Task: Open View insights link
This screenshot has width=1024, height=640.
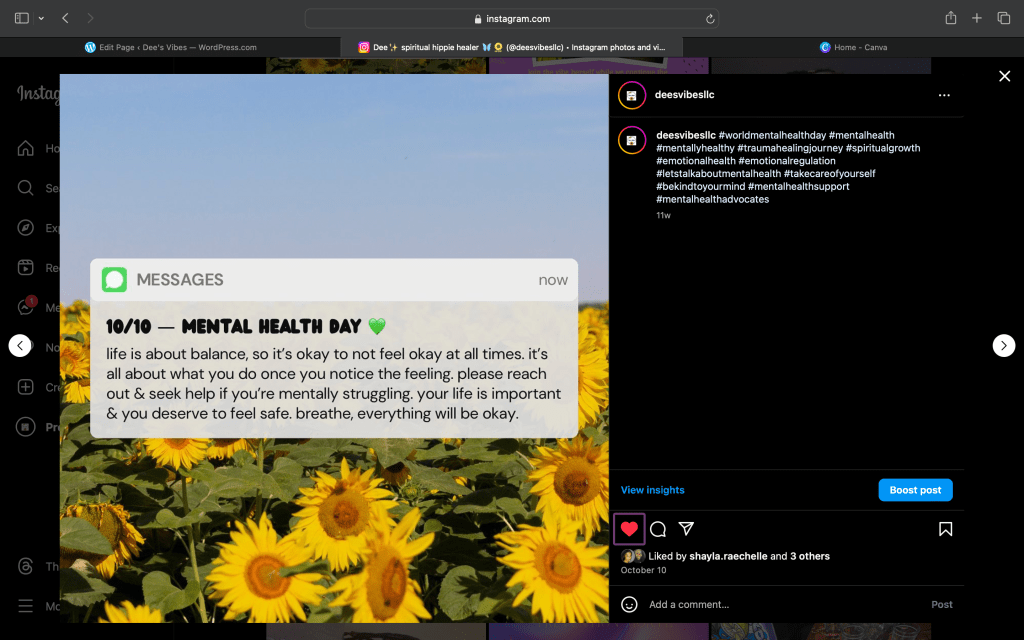Action: (652, 490)
